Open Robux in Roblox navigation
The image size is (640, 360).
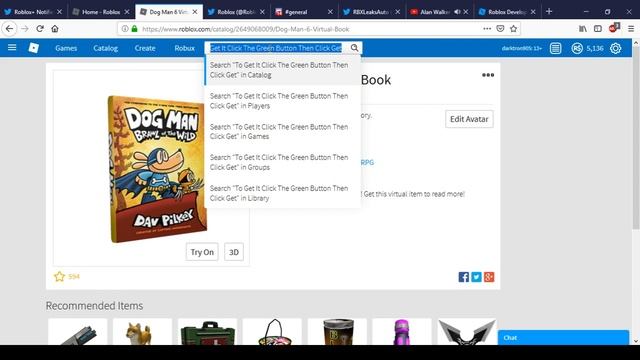[184, 48]
